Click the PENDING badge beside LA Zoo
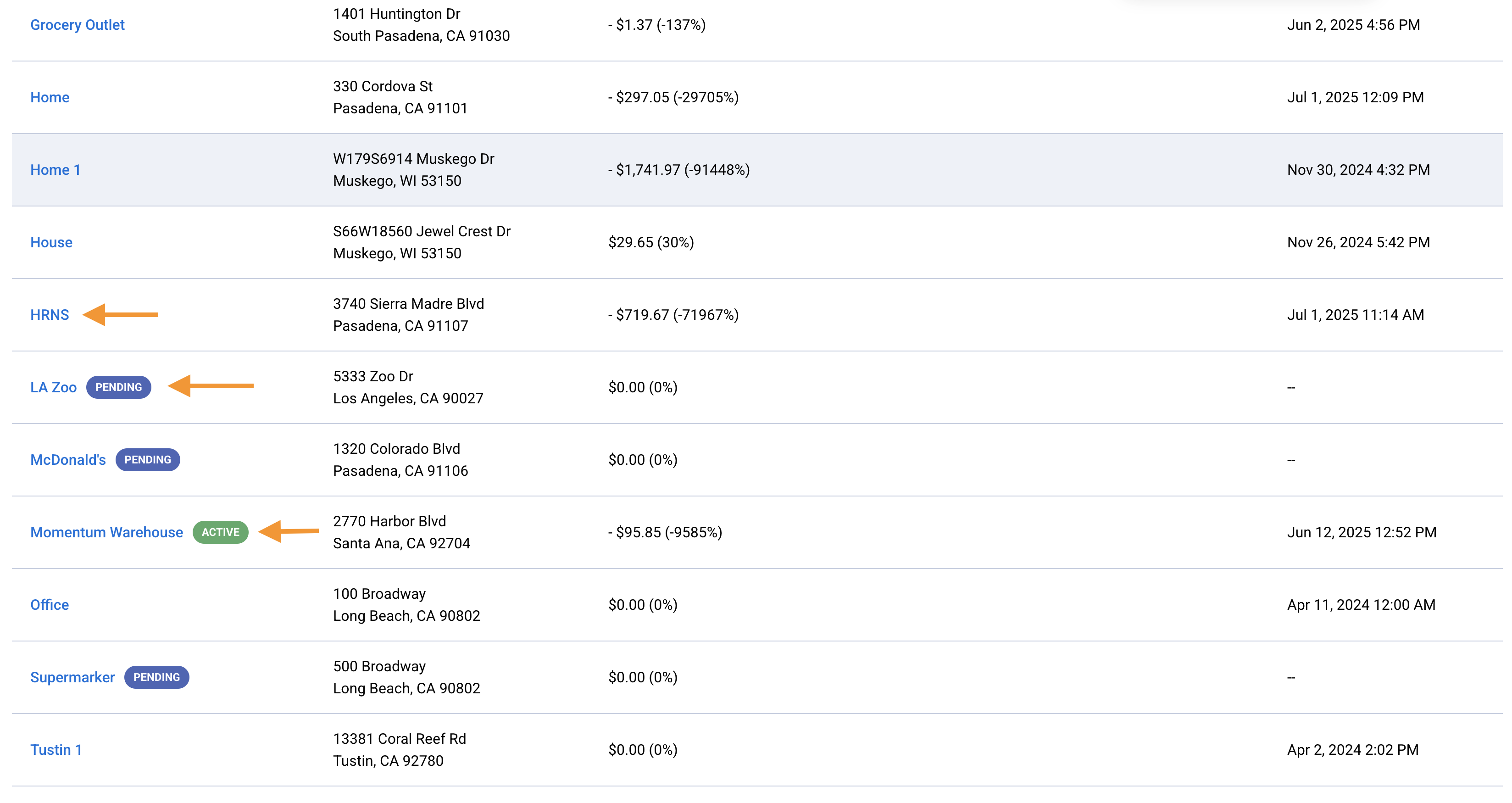The width and height of the screenshot is (1512, 803). pyautogui.click(x=118, y=387)
